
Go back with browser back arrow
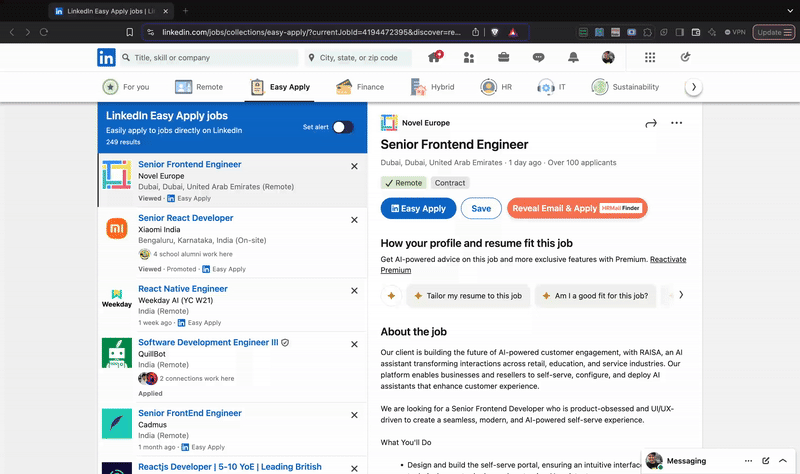(12, 32)
